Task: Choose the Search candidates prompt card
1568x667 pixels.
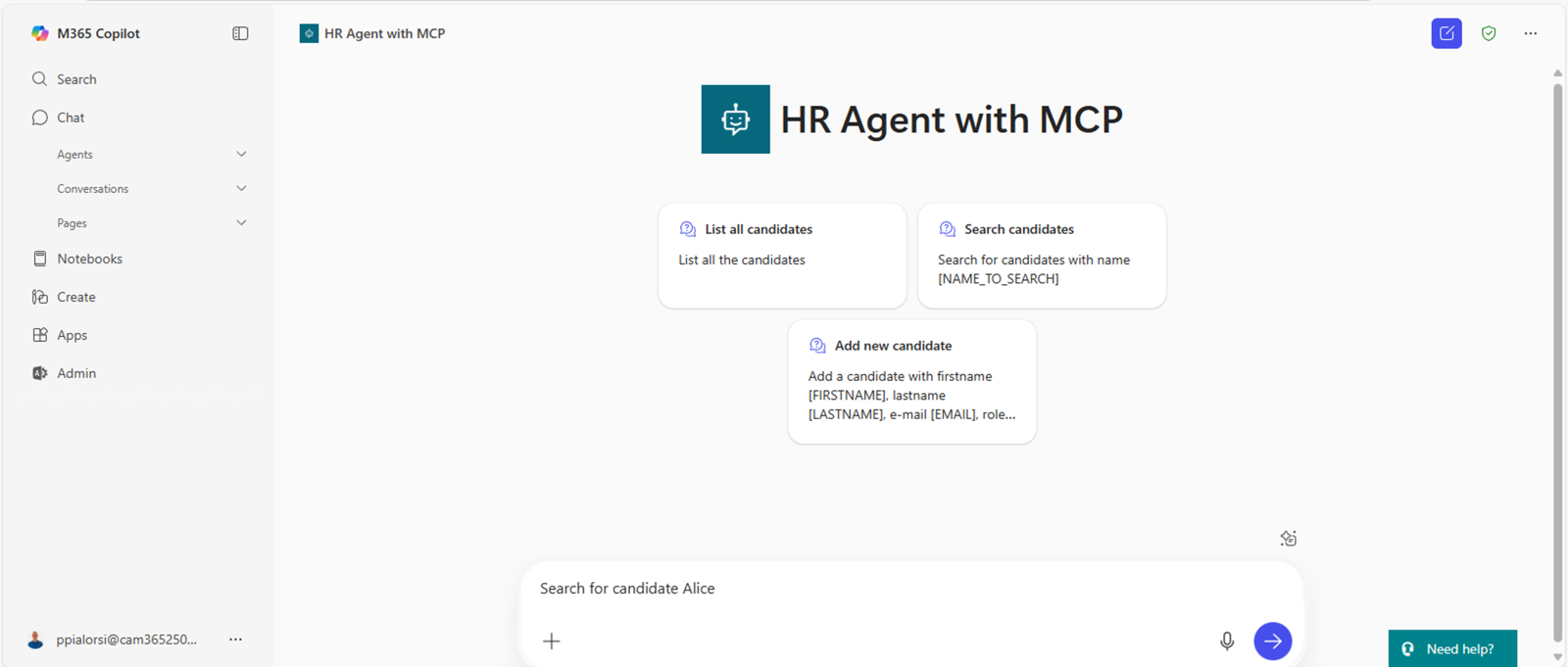Action: [x=1042, y=256]
